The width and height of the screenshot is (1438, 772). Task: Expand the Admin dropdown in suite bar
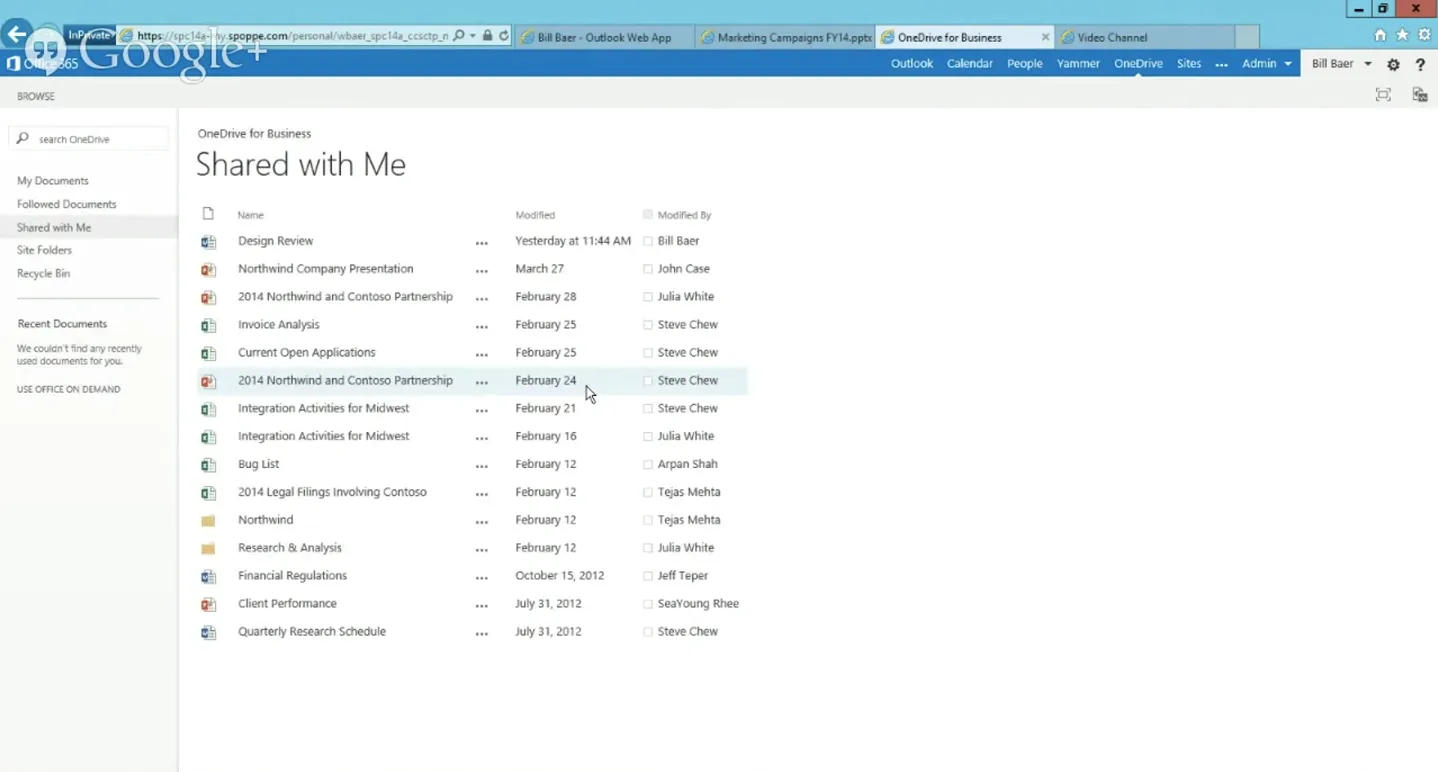click(x=1267, y=63)
